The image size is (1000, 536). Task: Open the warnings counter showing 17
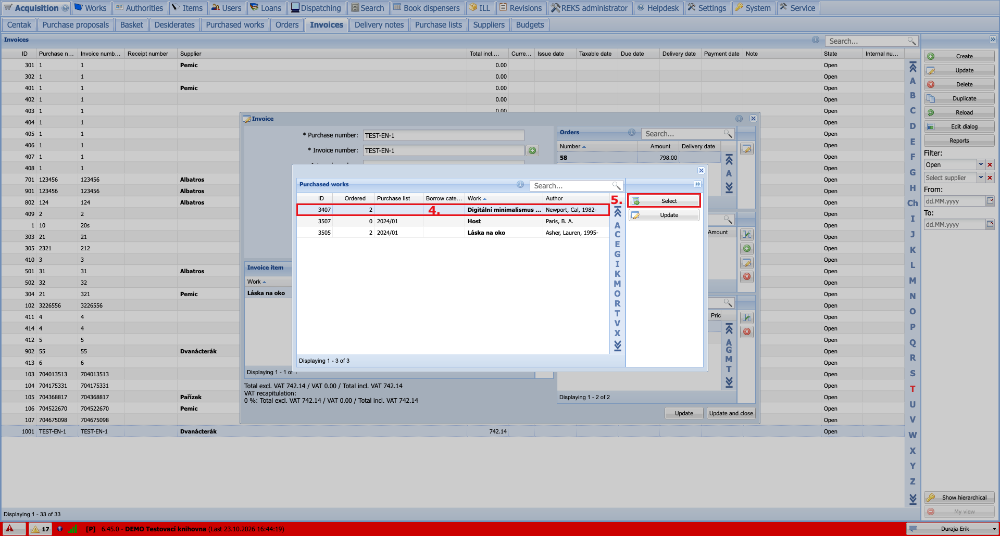[41, 529]
